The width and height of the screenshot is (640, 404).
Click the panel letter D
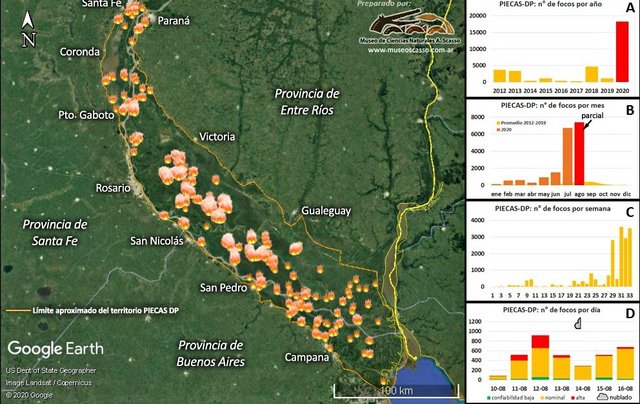(630, 313)
